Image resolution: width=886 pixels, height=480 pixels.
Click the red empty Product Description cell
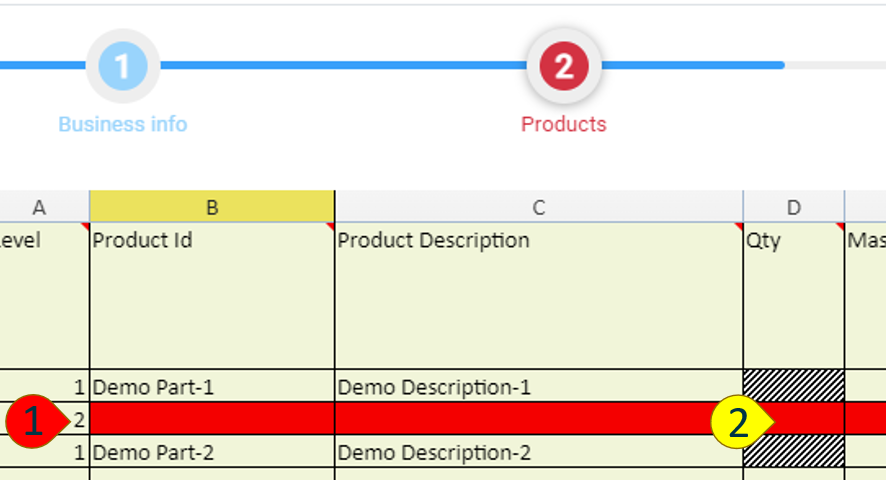click(520, 419)
